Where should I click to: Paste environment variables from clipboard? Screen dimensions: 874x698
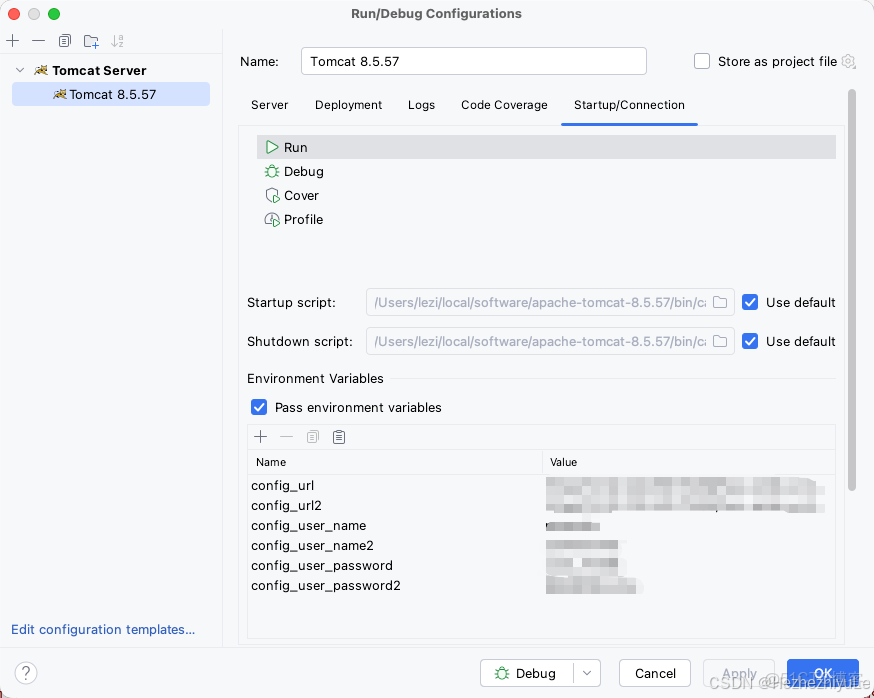coord(337,437)
